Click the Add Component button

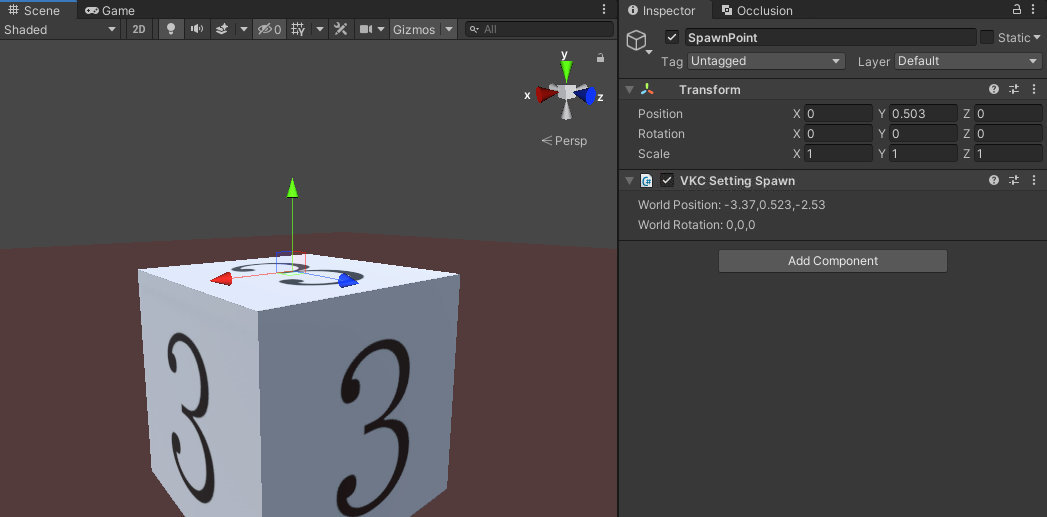[832, 261]
